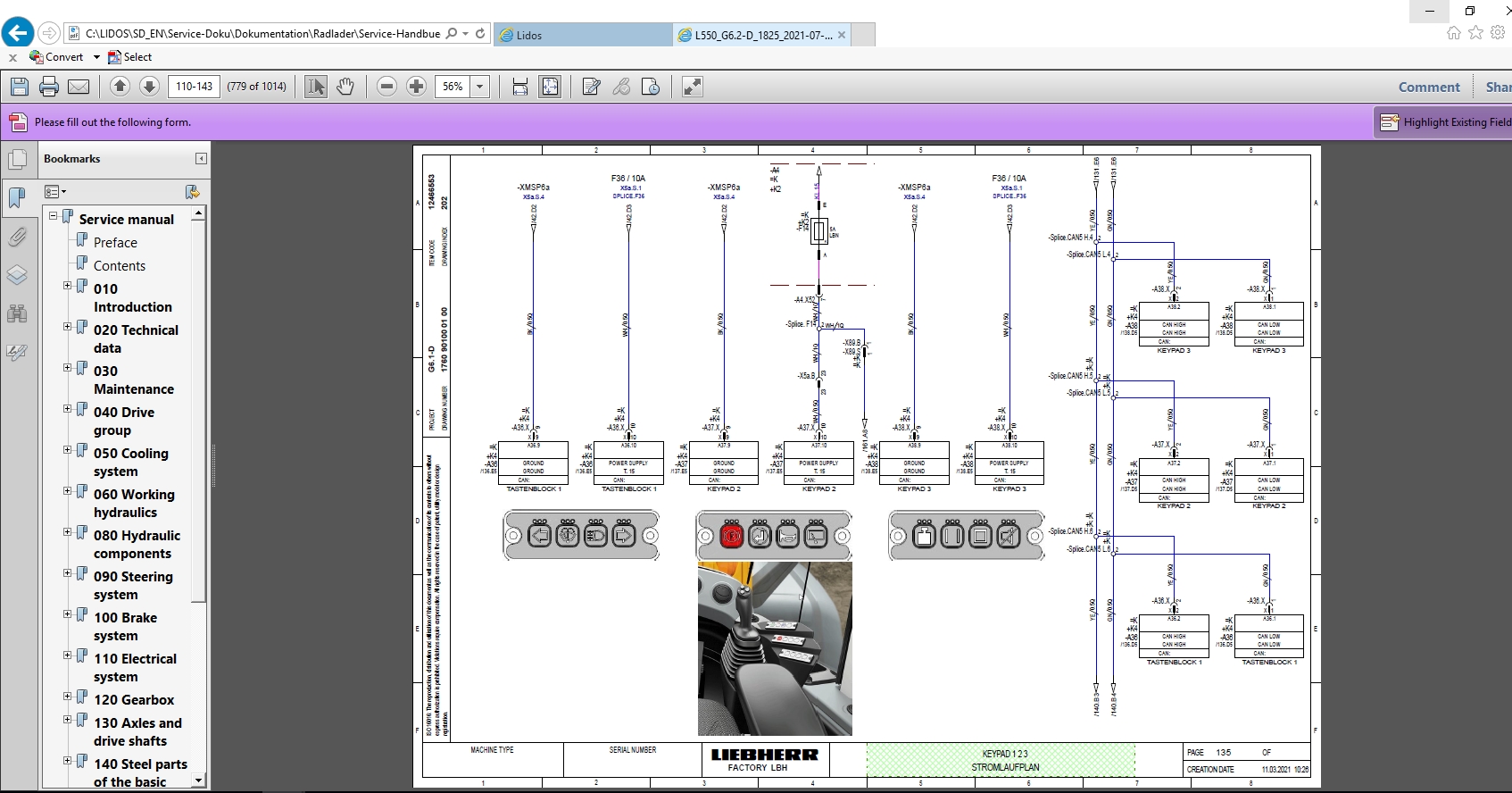Print the document using printer icon
Image resolution: width=1512 pixels, height=793 pixels.
(x=49, y=87)
